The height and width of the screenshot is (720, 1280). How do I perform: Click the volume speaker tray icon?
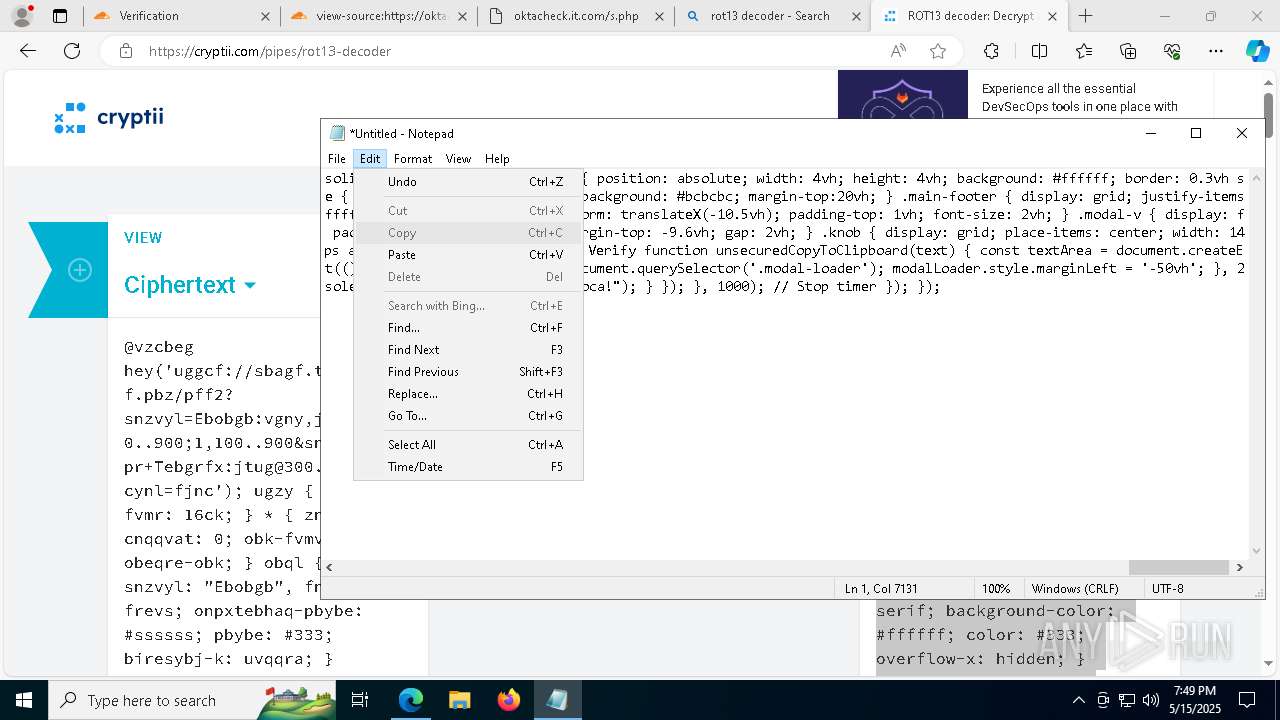pyautogui.click(x=1151, y=700)
